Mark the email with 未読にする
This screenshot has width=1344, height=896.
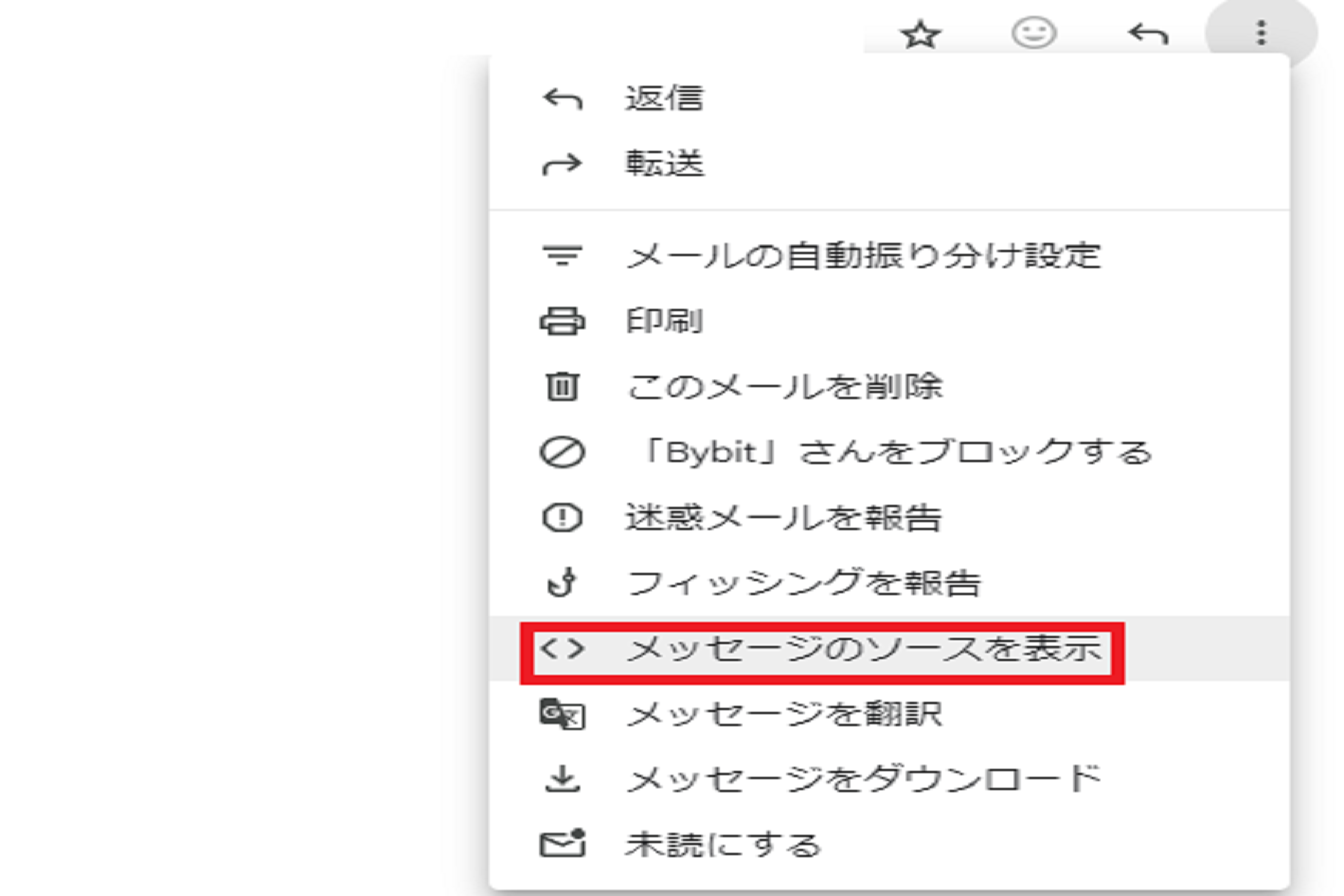point(889,845)
